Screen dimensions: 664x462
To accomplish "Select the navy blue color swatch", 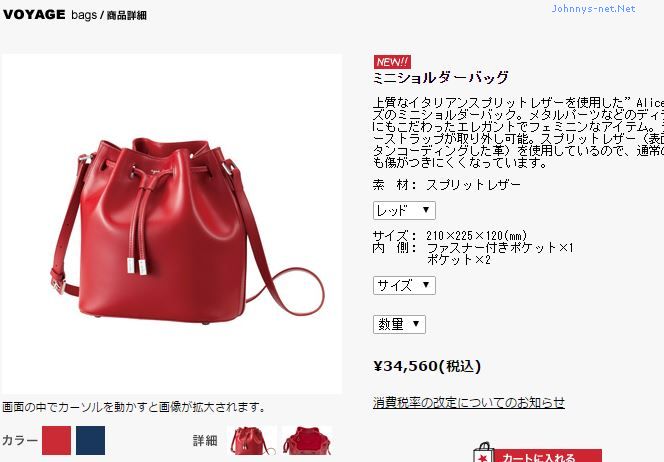I will [x=91, y=440].
